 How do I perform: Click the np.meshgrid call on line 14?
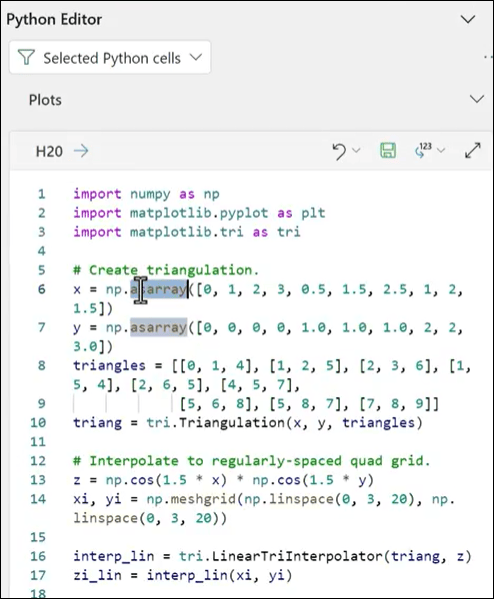coord(191,499)
